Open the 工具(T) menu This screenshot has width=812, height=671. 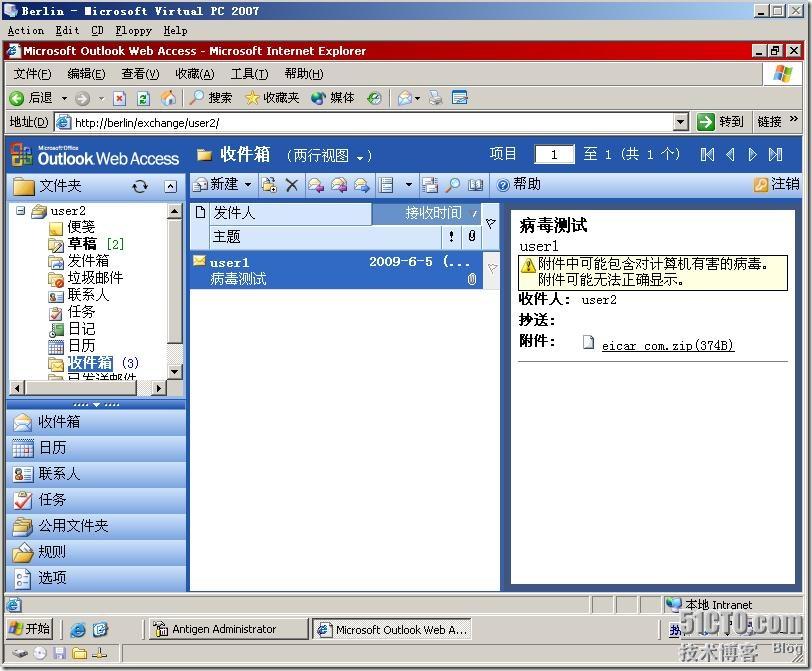[249, 74]
